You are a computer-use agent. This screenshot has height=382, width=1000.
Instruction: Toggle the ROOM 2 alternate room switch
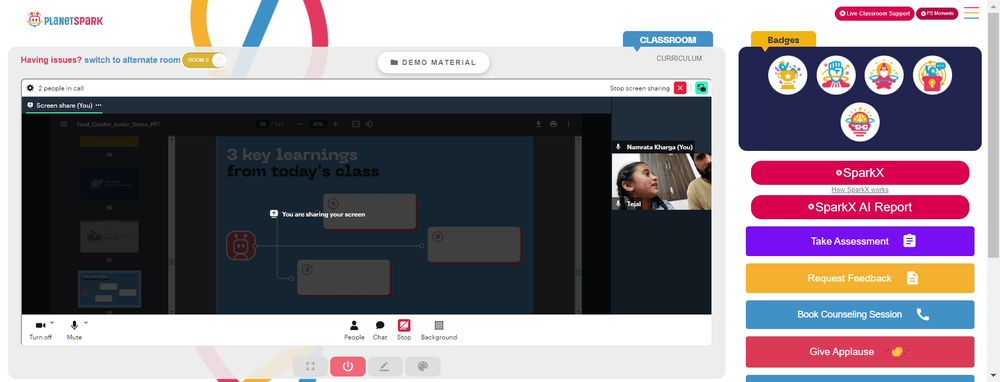click(x=204, y=60)
